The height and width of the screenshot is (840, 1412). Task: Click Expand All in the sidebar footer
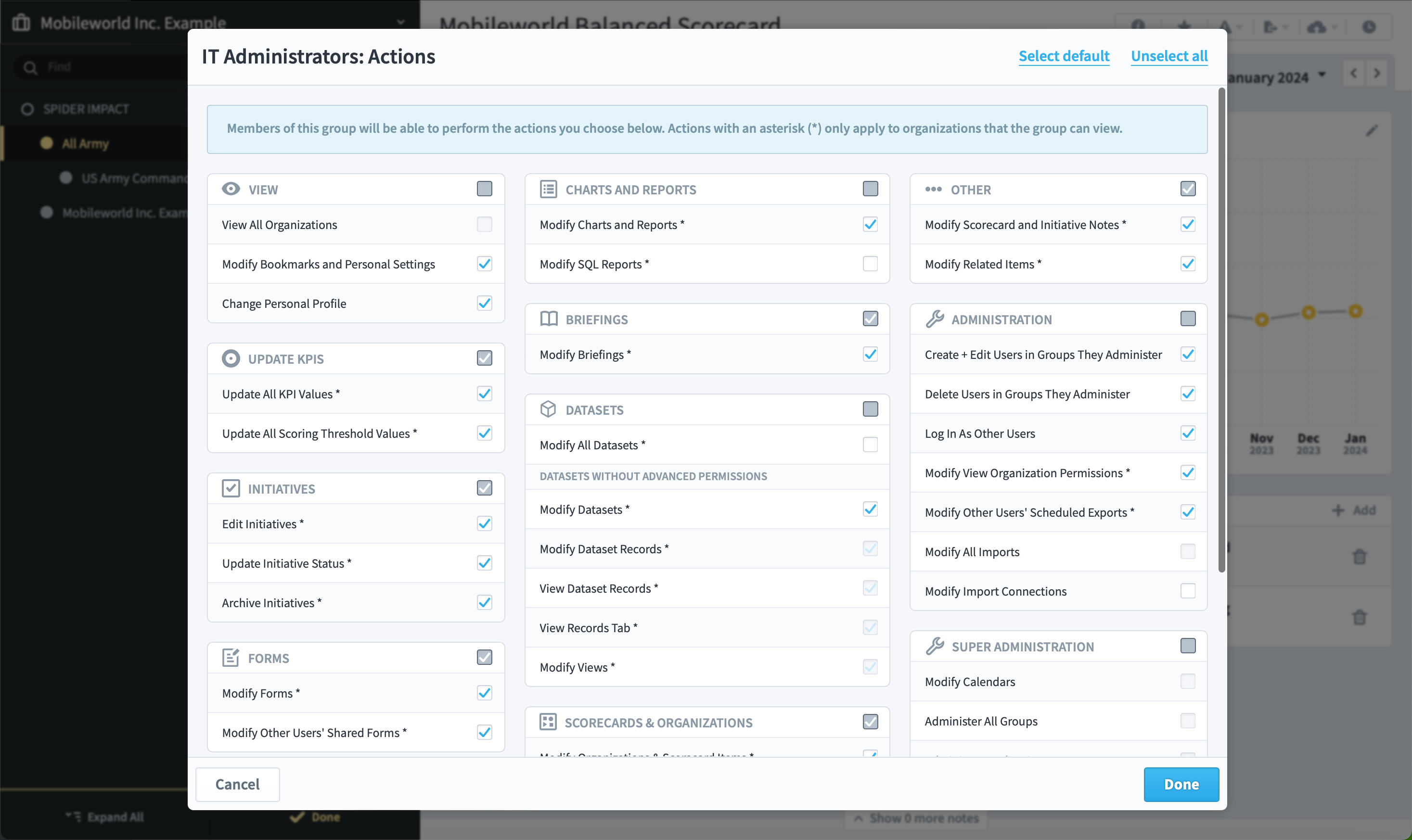point(105,817)
